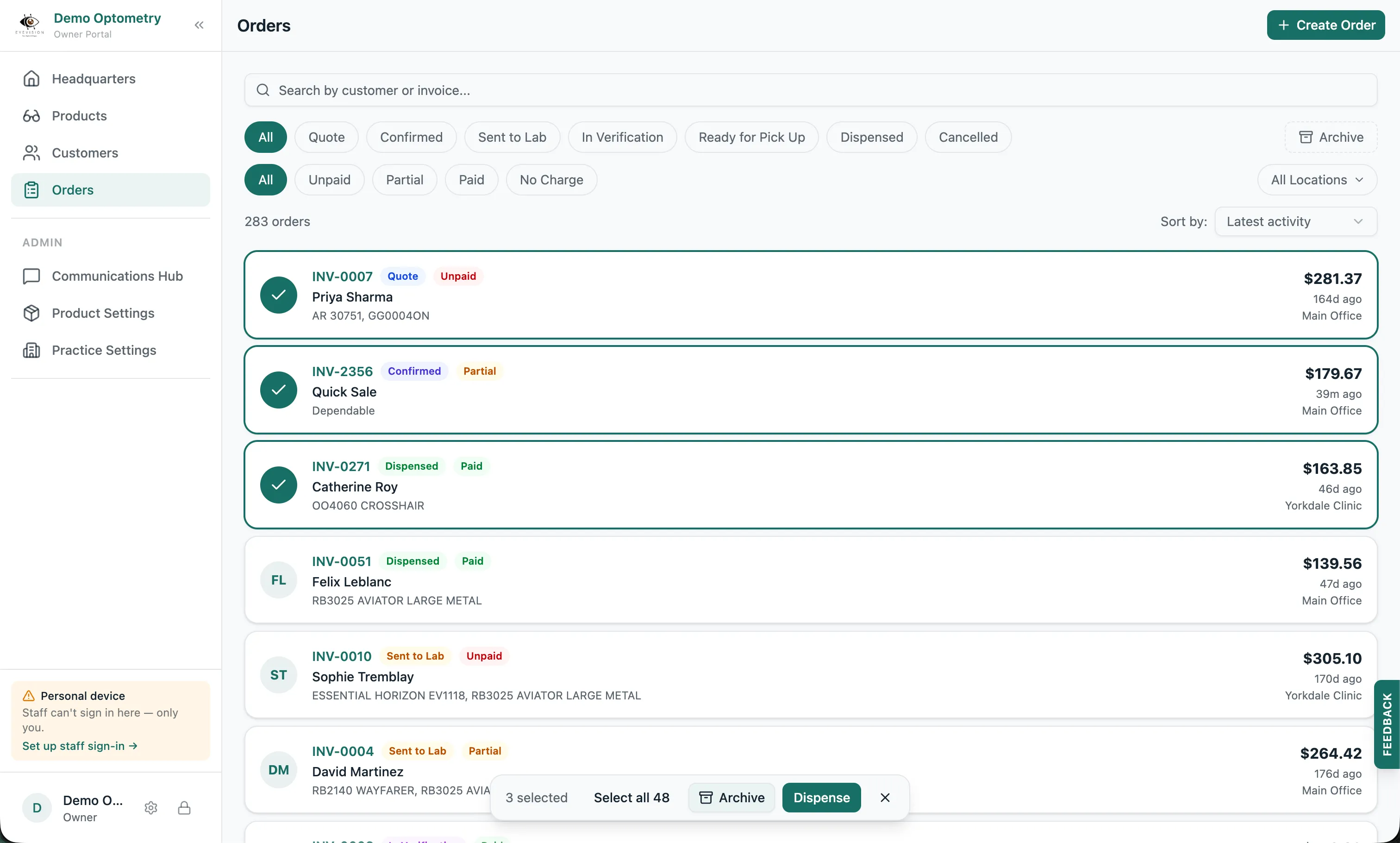
Task: Filter orders by Sent to Lab status
Action: click(512, 137)
